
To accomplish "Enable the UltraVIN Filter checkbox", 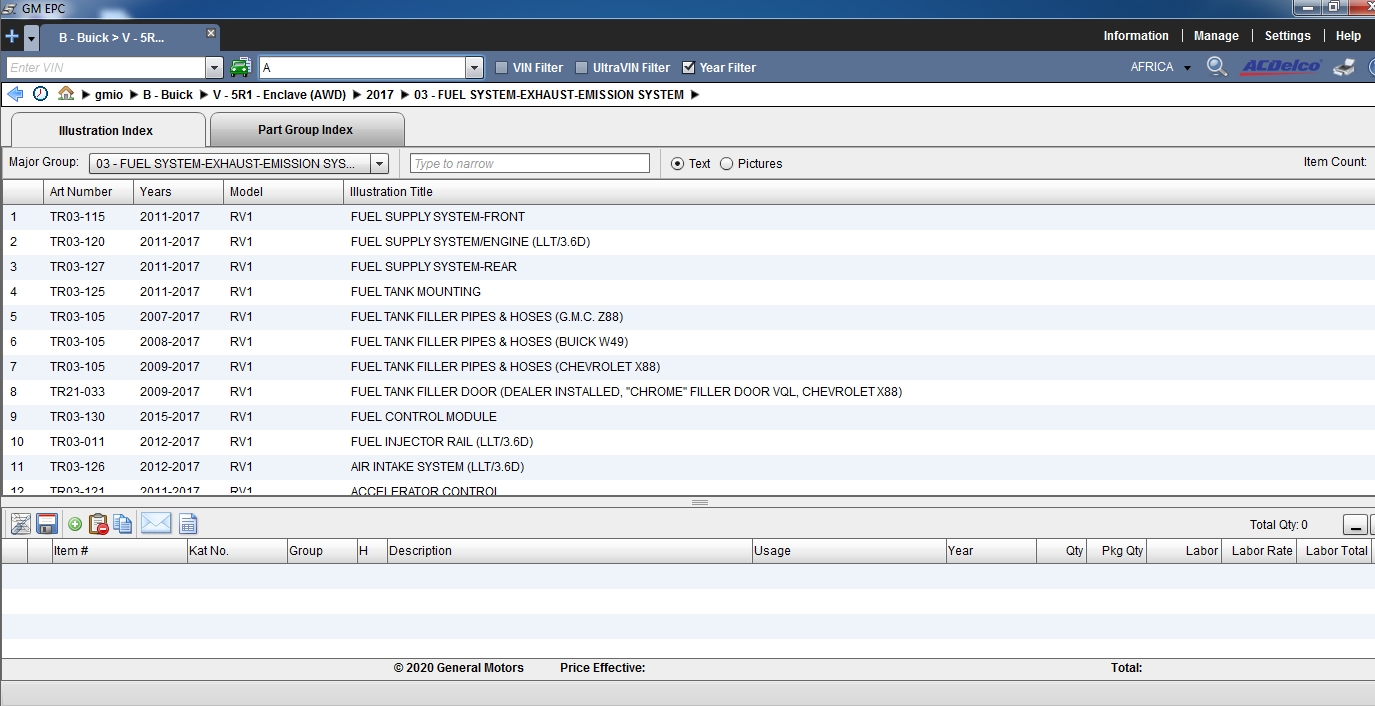I will pyautogui.click(x=582, y=67).
